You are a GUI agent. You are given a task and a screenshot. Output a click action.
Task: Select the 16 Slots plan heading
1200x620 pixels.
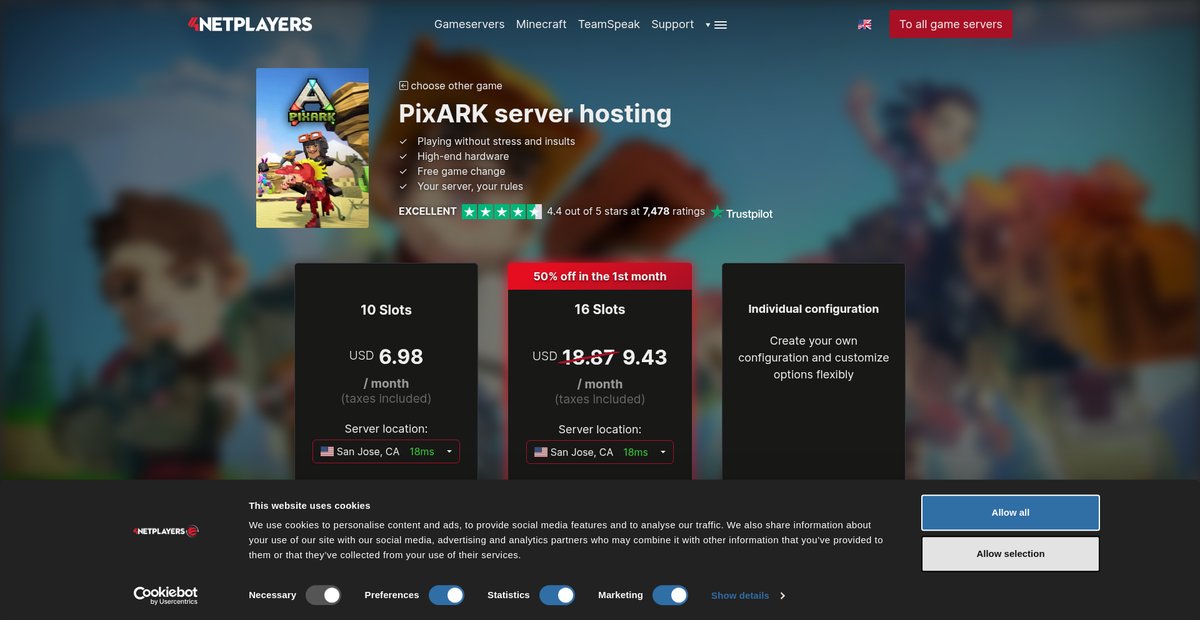click(600, 310)
